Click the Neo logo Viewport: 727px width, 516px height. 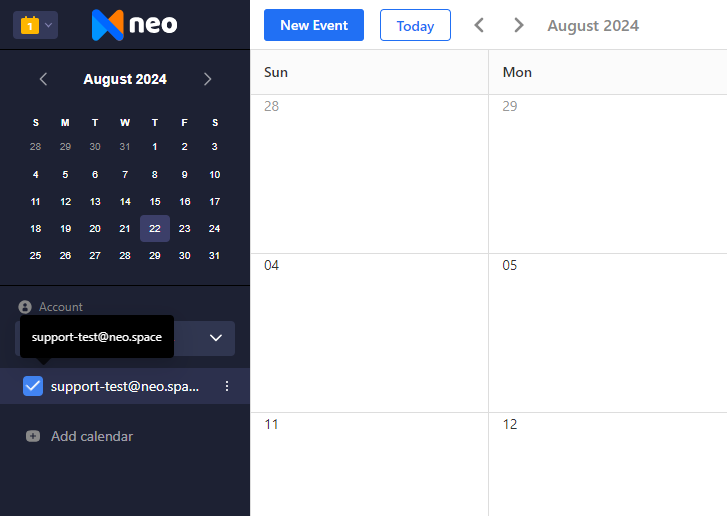[x=134, y=25]
